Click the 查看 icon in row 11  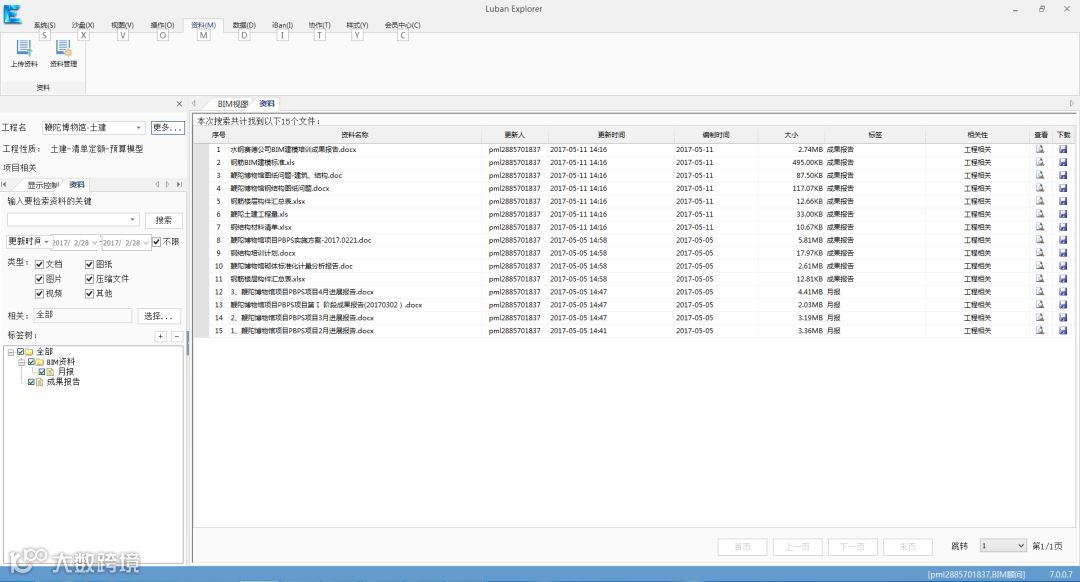pos(1040,279)
